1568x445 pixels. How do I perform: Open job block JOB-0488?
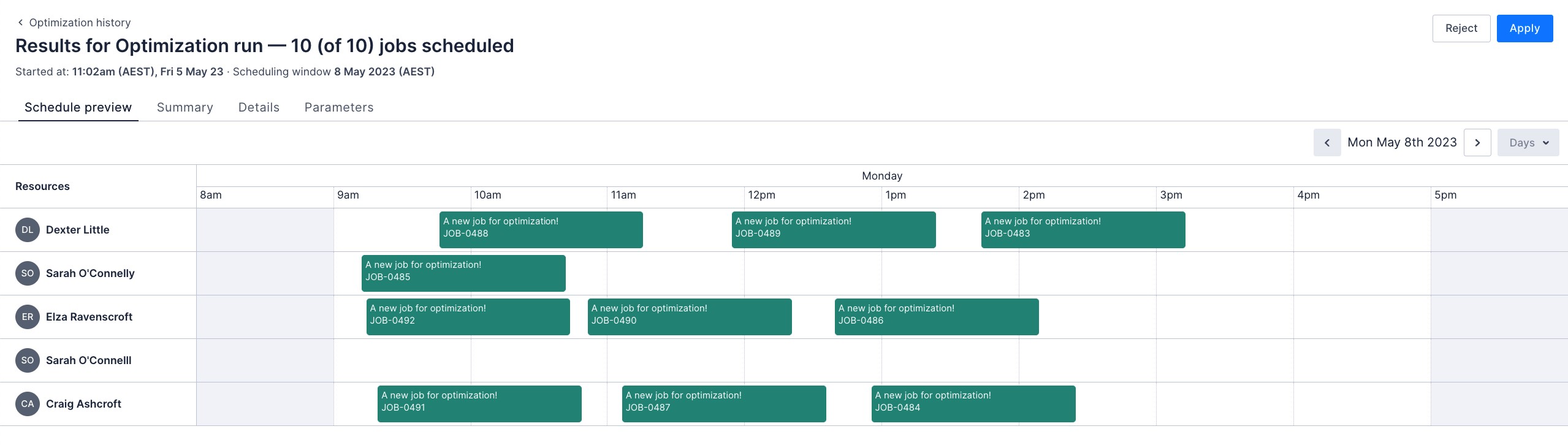(x=541, y=230)
